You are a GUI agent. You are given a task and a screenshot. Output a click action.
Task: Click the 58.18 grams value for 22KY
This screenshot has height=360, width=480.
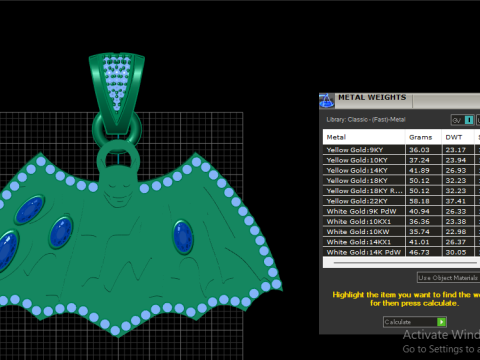pos(419,201)
